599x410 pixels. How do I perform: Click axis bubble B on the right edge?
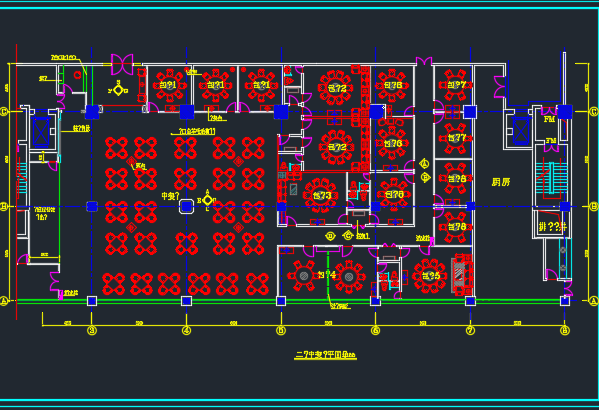pyautogui.click(x=594, y=207)
